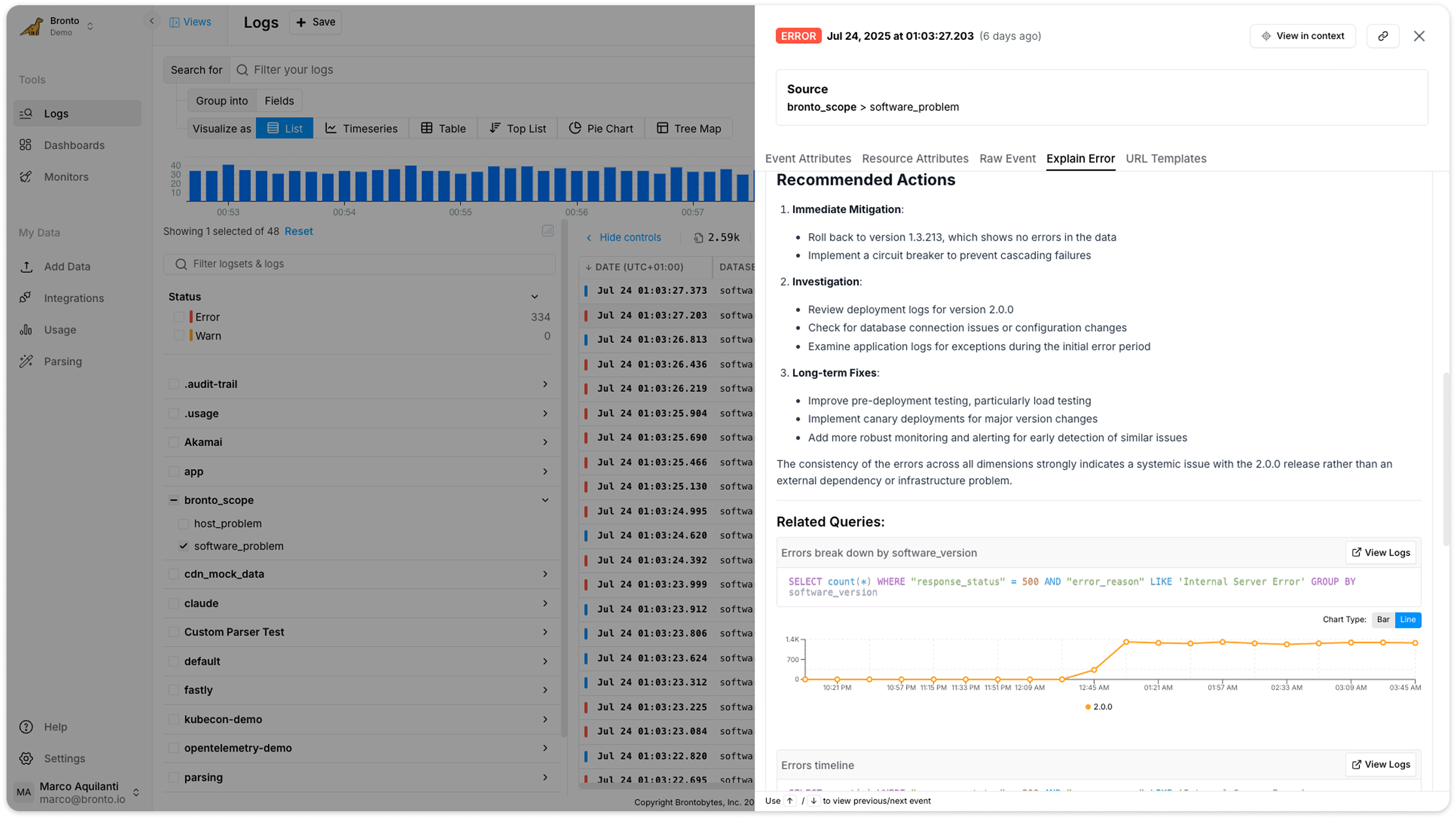
Task: Check the default logset
Action: [174, 662]
